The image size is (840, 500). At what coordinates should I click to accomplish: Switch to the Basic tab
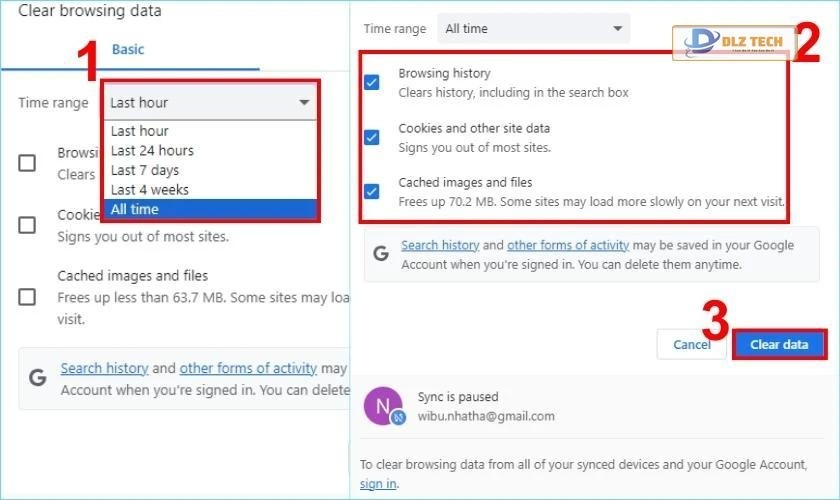pos(128,49)
